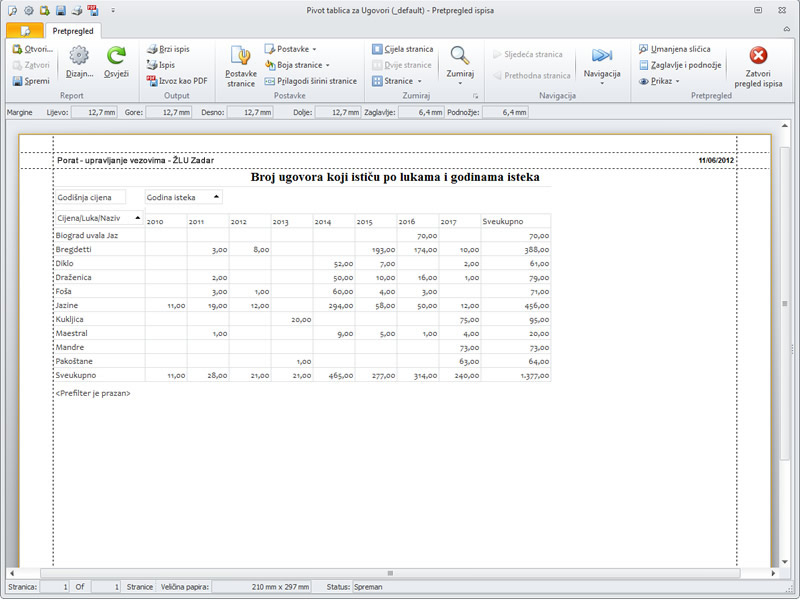The image size is (800, 600).
Task: Click the floppy save icon in quick access toolbar
Action: coord(61,10)
